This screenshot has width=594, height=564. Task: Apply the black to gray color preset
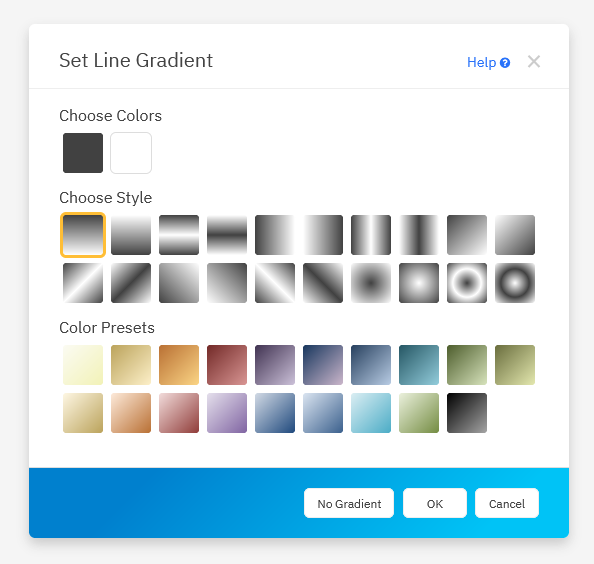(467, 413)
